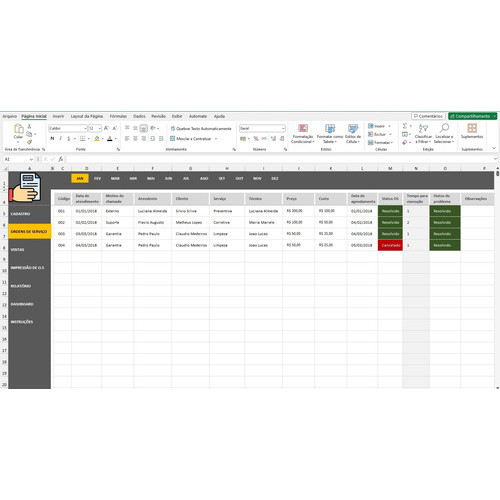Select the red Cancelado status cell
This screenshot has height=500, width=500.
pyautogui.click(x=390, y=245)
